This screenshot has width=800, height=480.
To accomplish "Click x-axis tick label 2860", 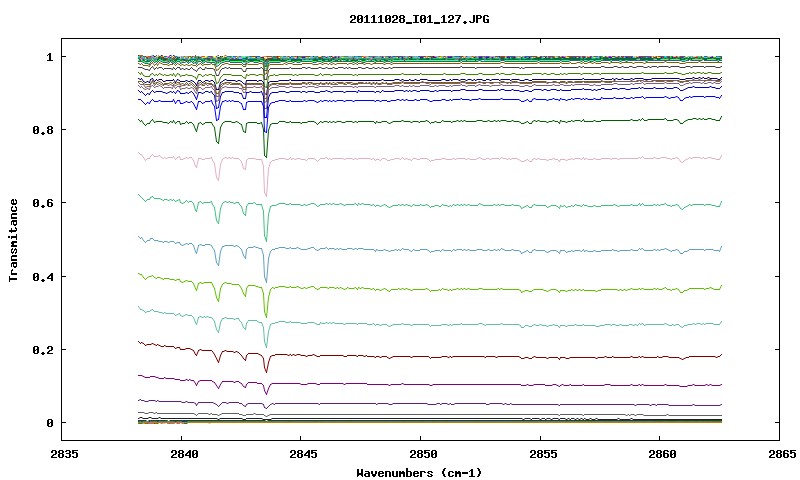I will point(662,454).
